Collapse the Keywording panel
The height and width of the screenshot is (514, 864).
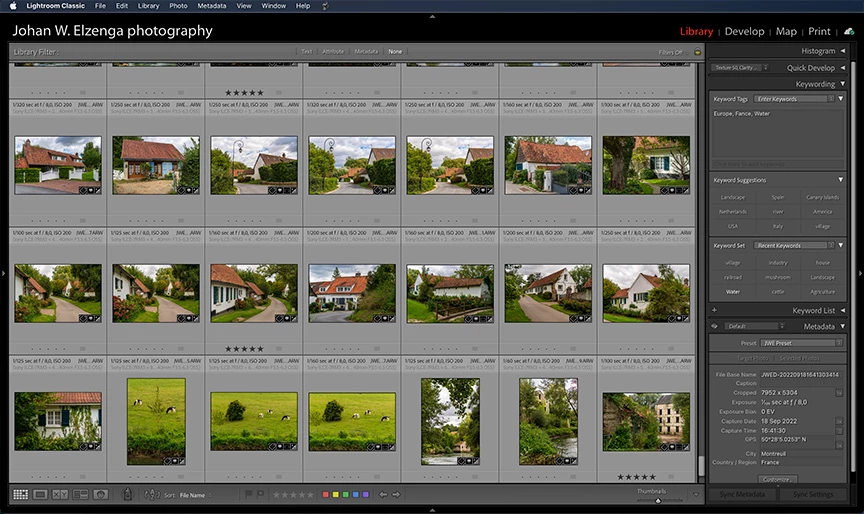tap(843, 84)
